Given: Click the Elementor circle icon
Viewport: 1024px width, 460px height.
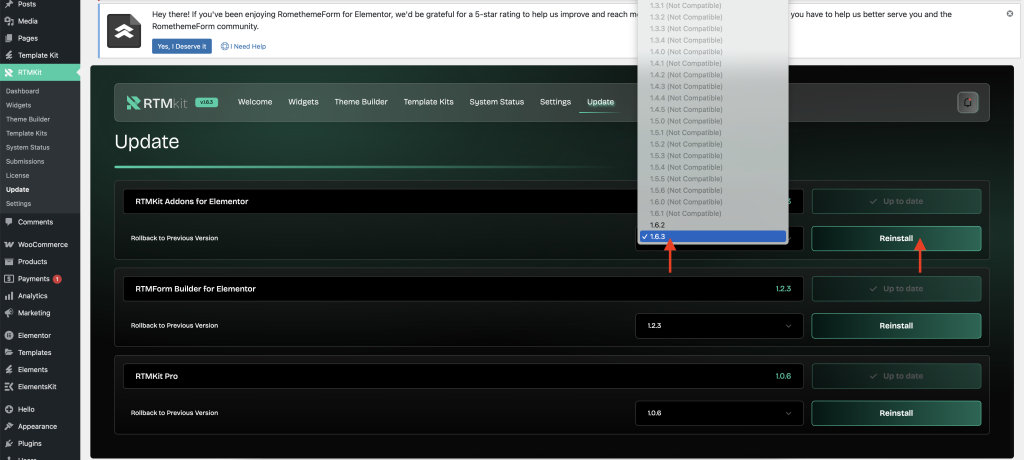Looking at the screenshot, I should [x=9, y=335].
